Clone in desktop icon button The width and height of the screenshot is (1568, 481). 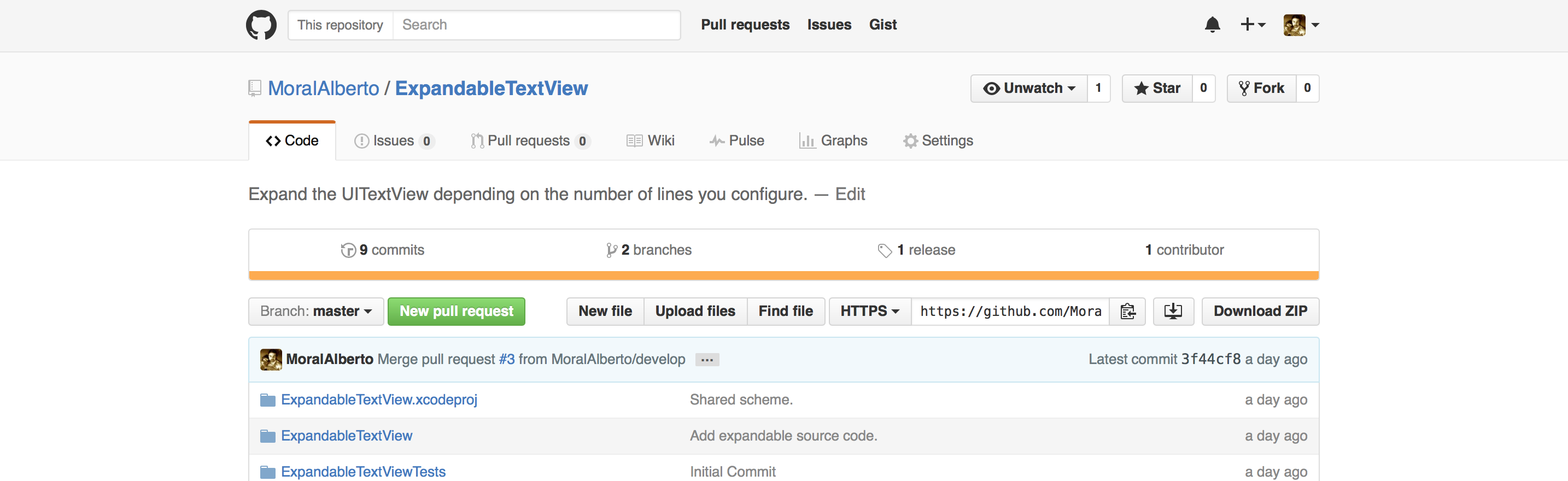pyautogui.click(x=1173, y=312)
